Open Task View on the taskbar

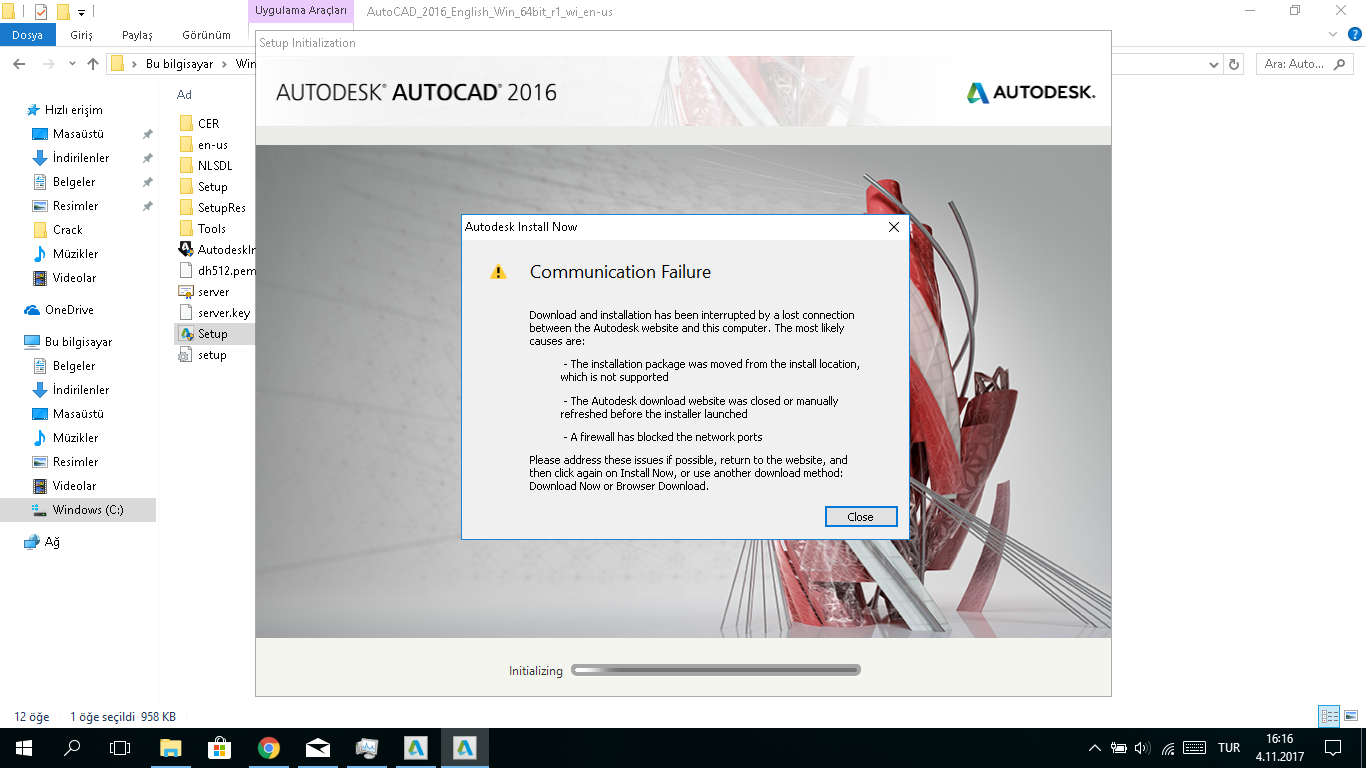(x=120, y=748)
